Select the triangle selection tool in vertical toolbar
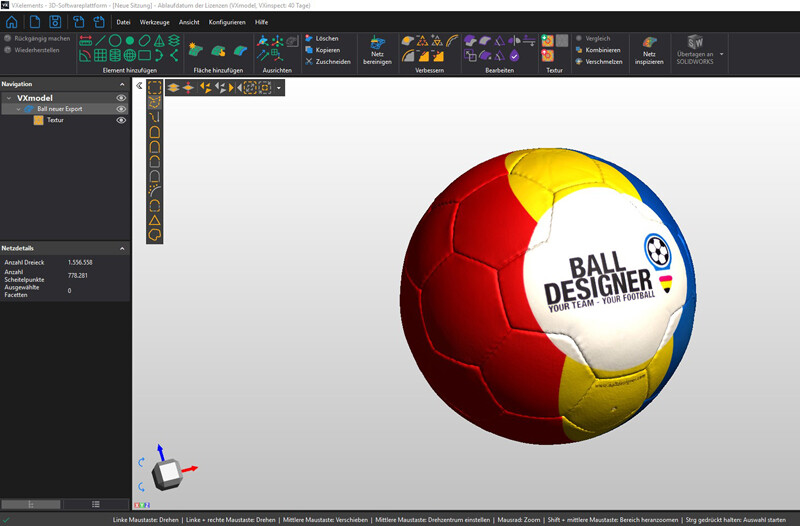800x526 pixels. click(155, 219)
